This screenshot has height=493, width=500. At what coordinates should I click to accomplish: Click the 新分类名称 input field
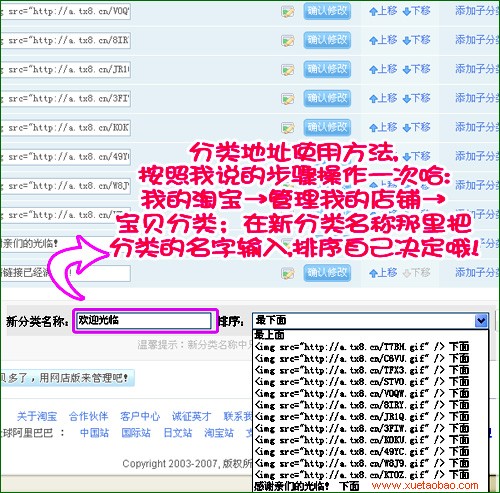click(144, 321)
